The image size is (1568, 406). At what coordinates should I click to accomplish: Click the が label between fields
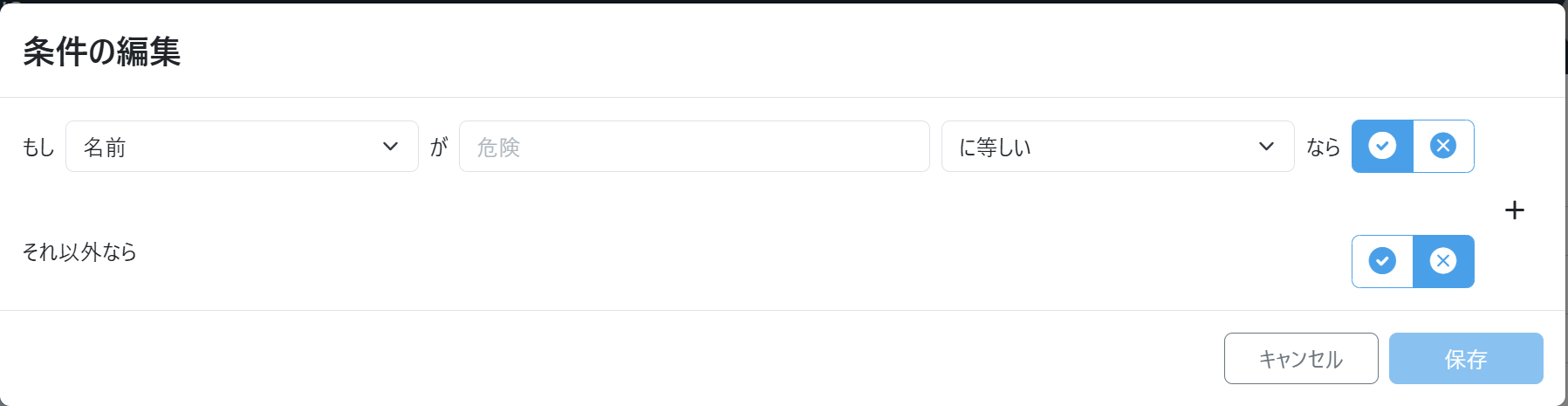tap(439, 148)
